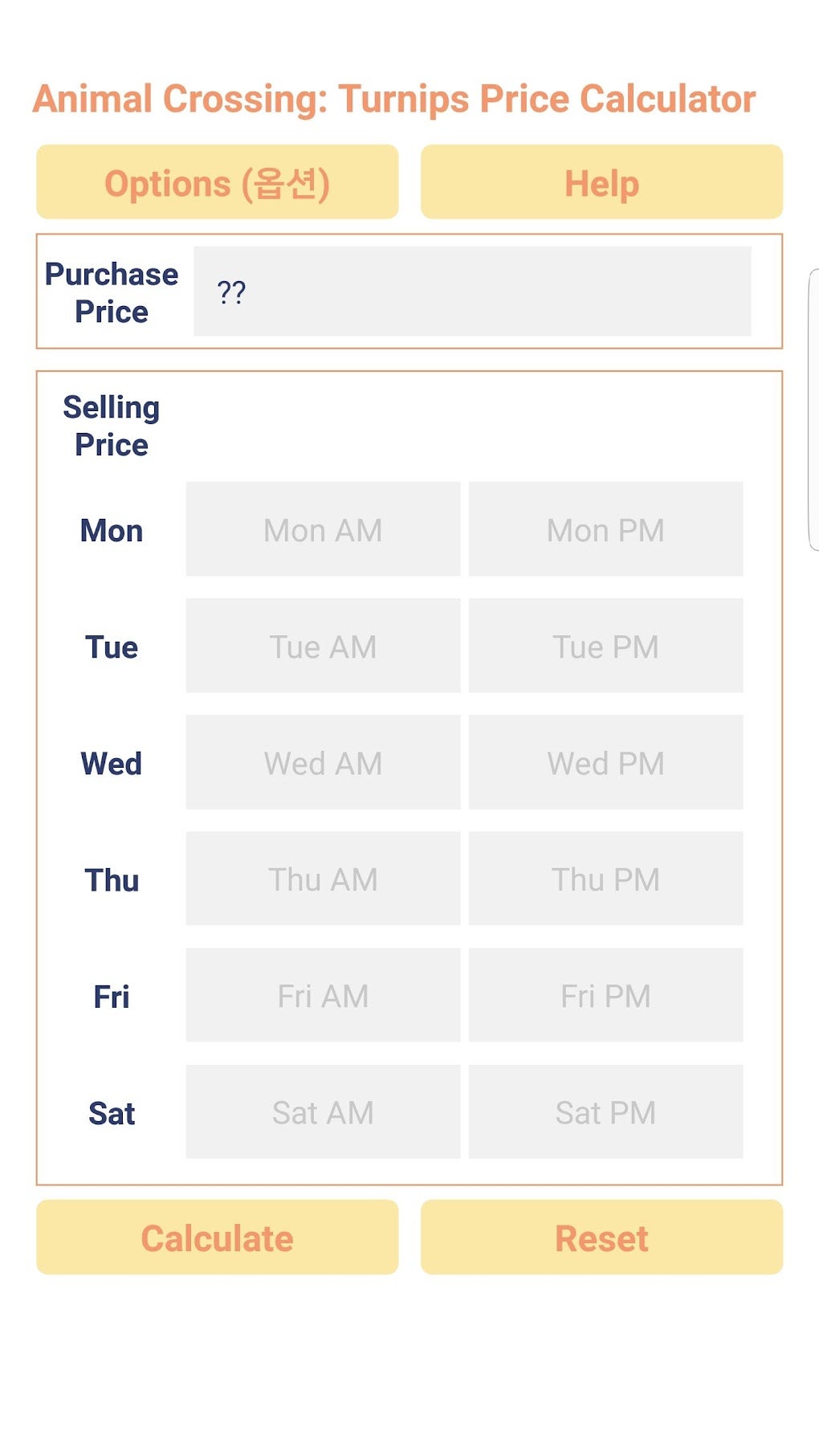
Task: Click the Sat AM price field
Action: click(x=323, y=1111)
